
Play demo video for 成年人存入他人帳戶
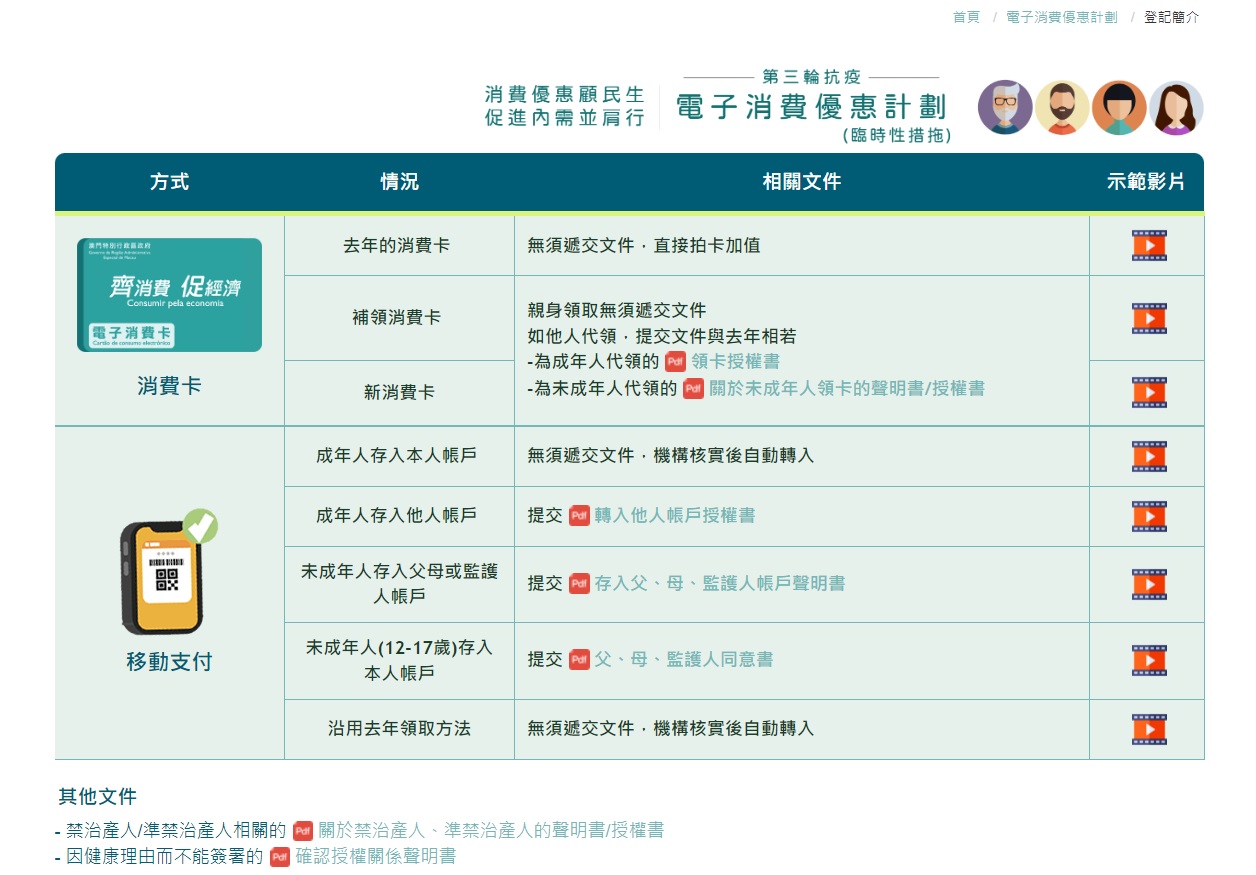tap(1149, 516)
